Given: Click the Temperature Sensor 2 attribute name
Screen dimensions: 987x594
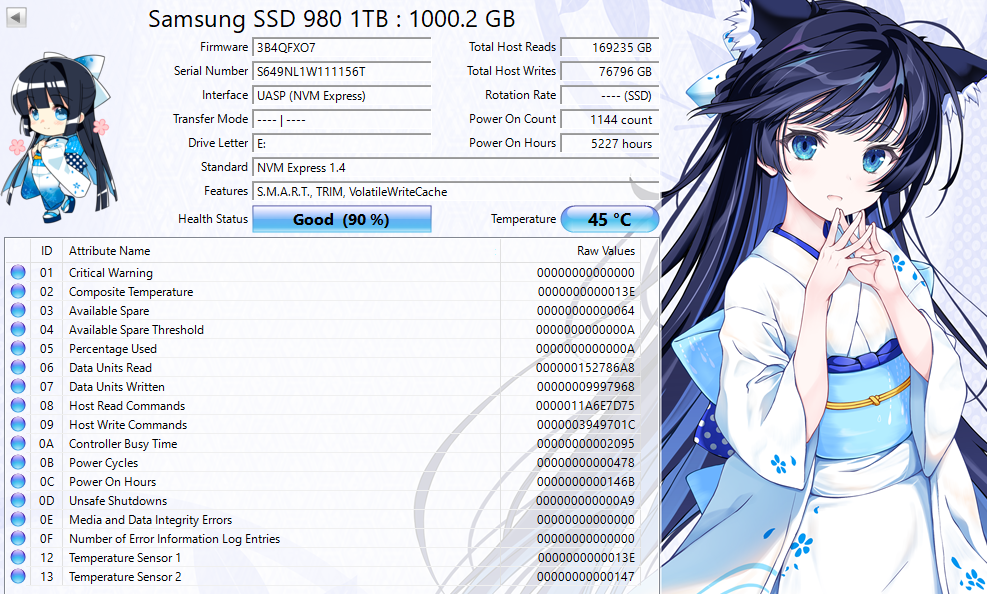Looking at the screenshot, I should click(125, 576).
